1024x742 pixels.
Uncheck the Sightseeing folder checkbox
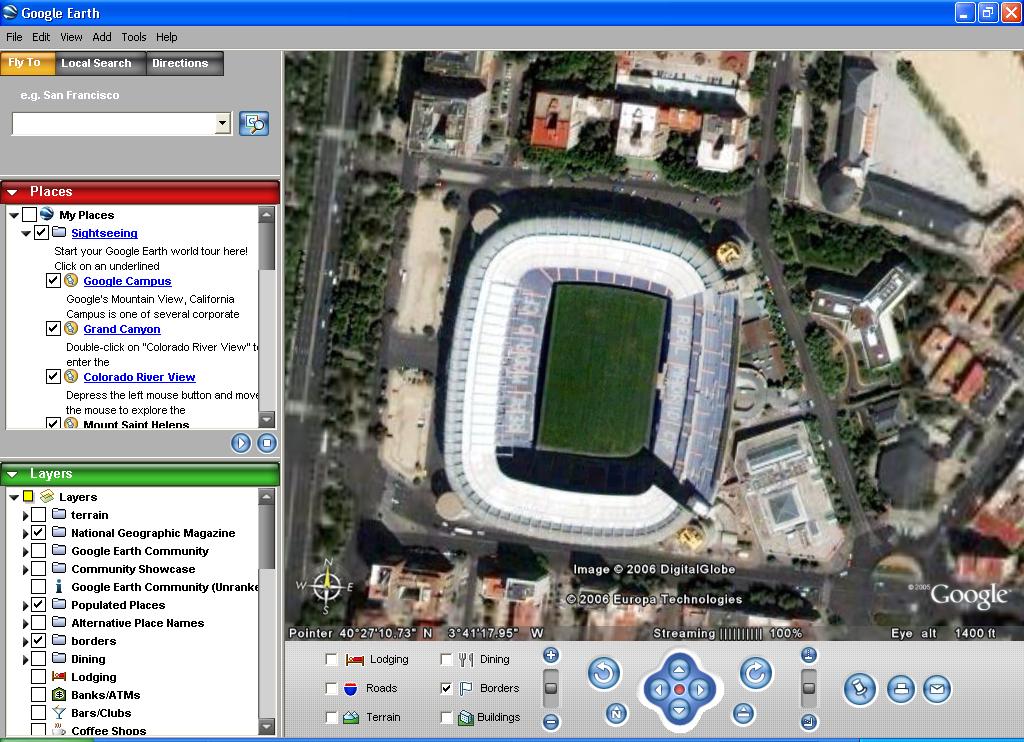(x=41, y=232)
